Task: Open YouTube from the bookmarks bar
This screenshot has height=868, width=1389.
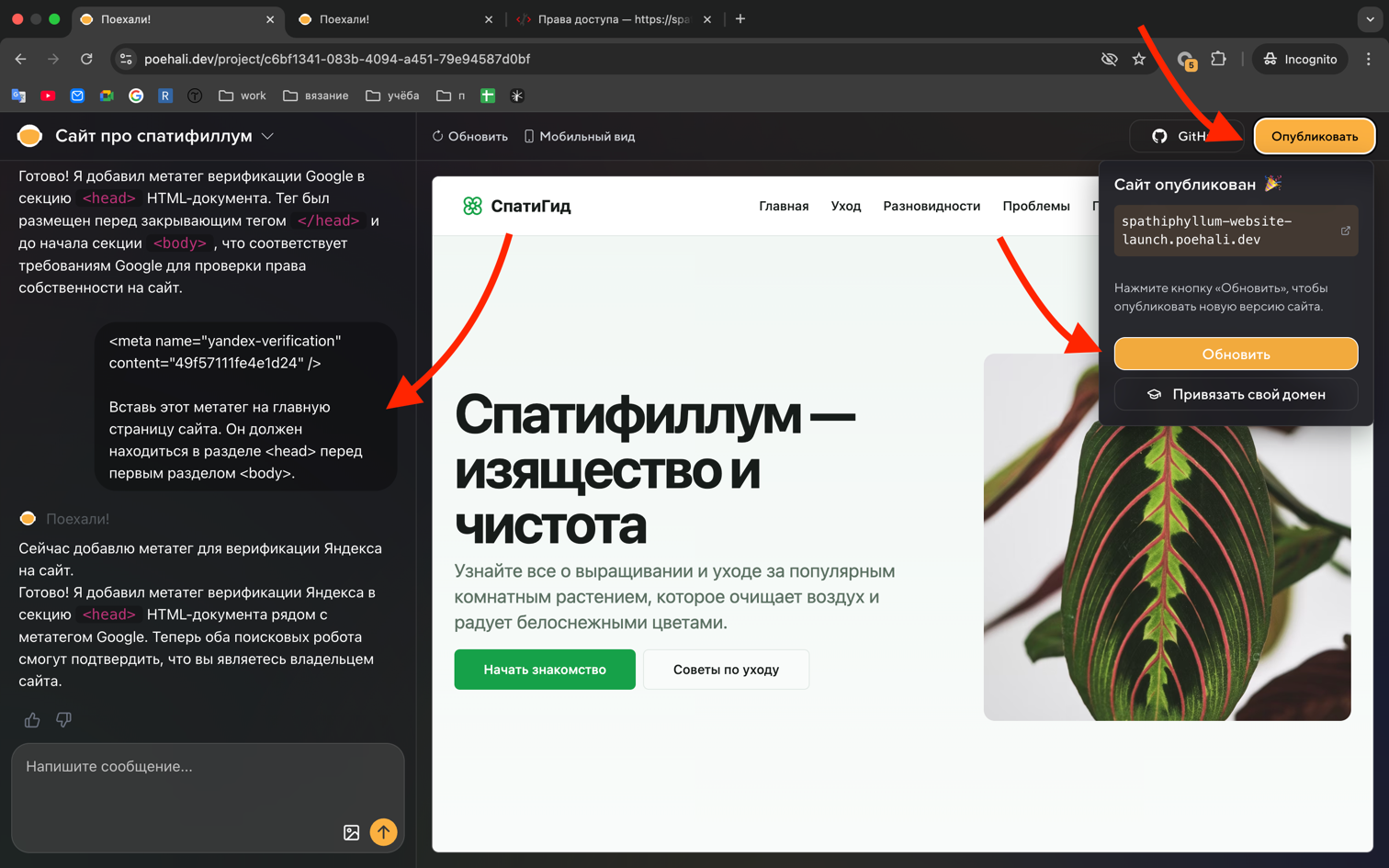Action: (48, 95)
